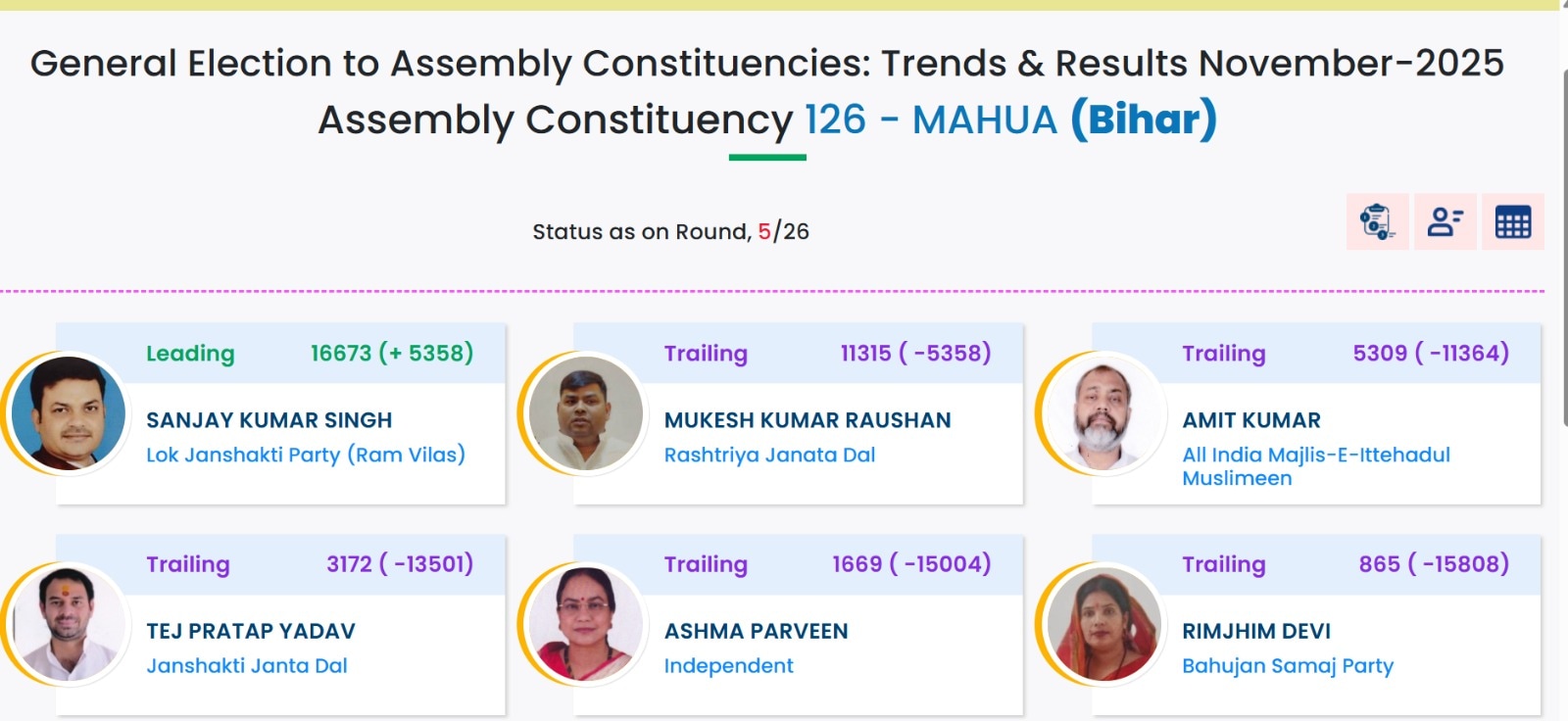The height and width of the screenshot is (721, 1568).
Task: Select the All India Majlis-E-Ittehadul Muslimeen text
Action: click(x=1315, y=466)
